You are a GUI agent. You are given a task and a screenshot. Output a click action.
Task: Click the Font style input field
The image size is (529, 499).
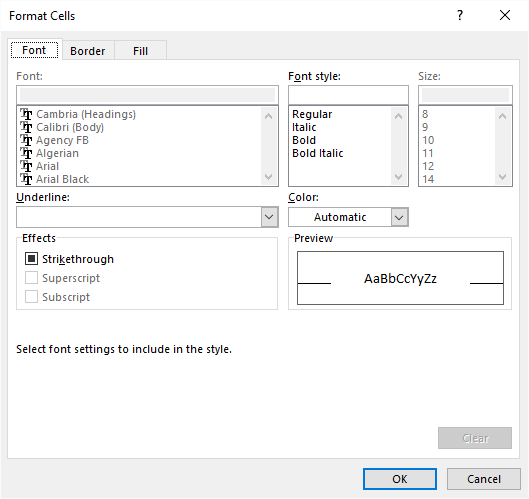(349, 95)
